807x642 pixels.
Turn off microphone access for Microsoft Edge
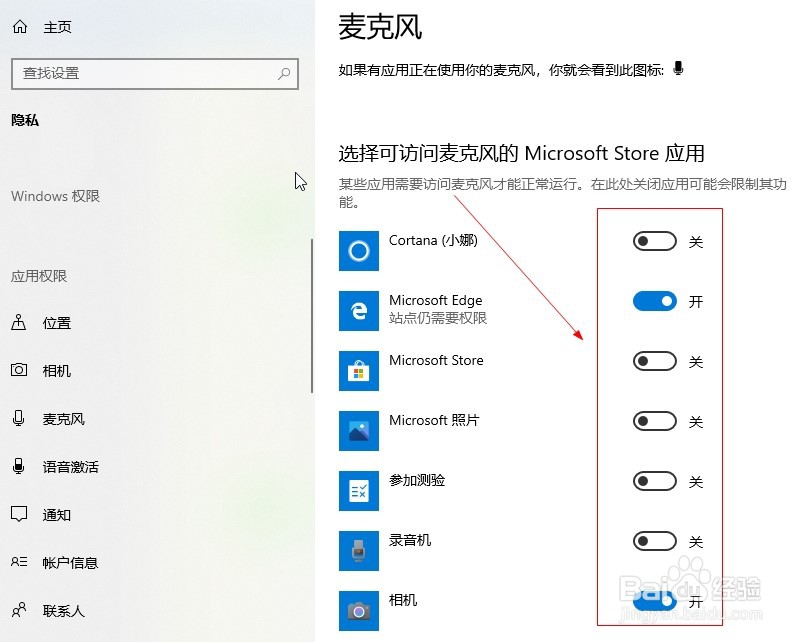pos(655,301)
